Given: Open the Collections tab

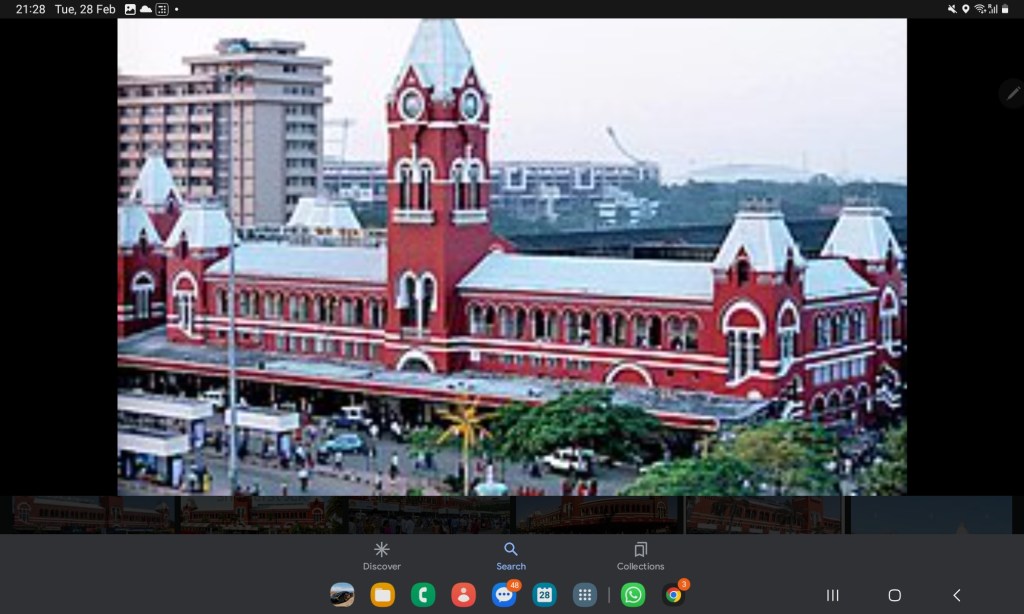Looking at the screenshot, I should pyautogui.click(x=640, y=556).
